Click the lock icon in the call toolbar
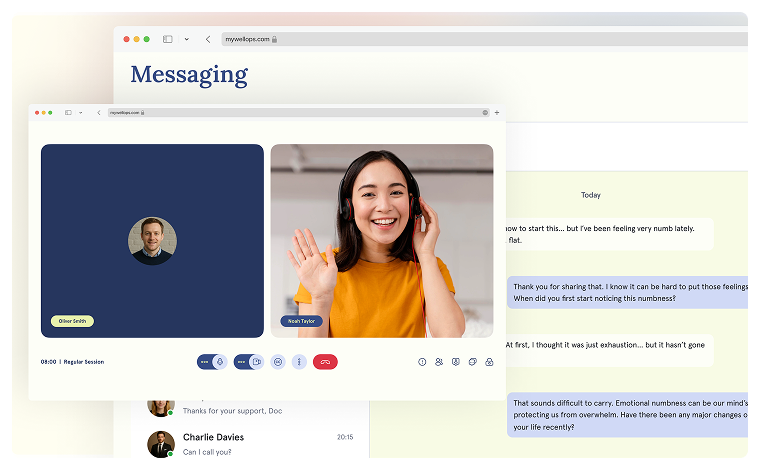Screen dimensions: 760x470 point(489,362)
